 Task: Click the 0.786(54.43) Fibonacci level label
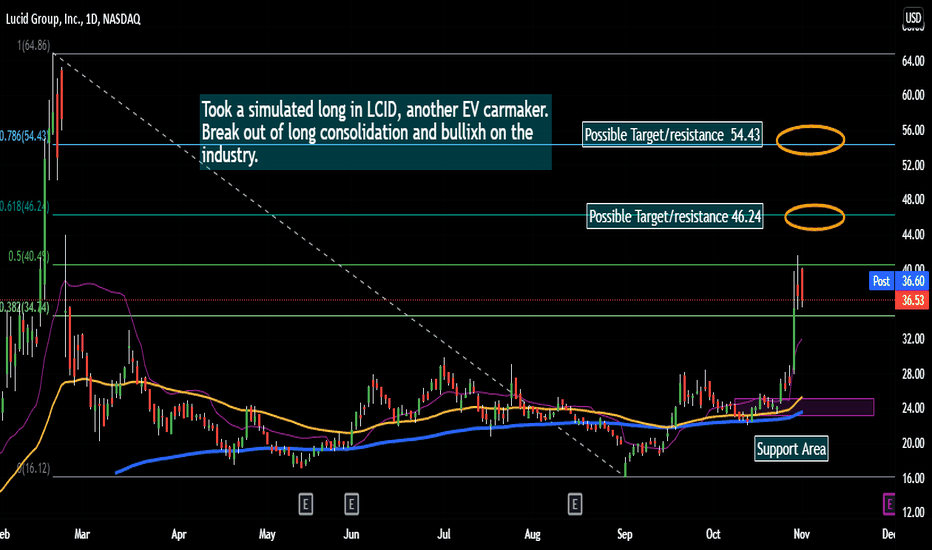(24, 136)
